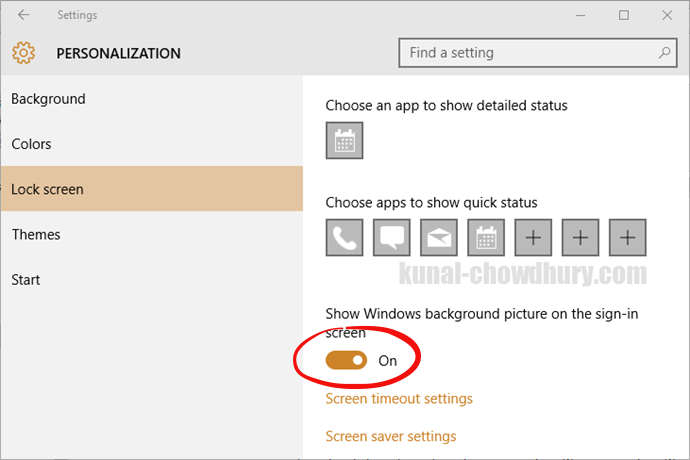The width and height of the screenshot is (690, 460).
Task: Open the detailed status calendar app tile
Action: tap(344, 140)
